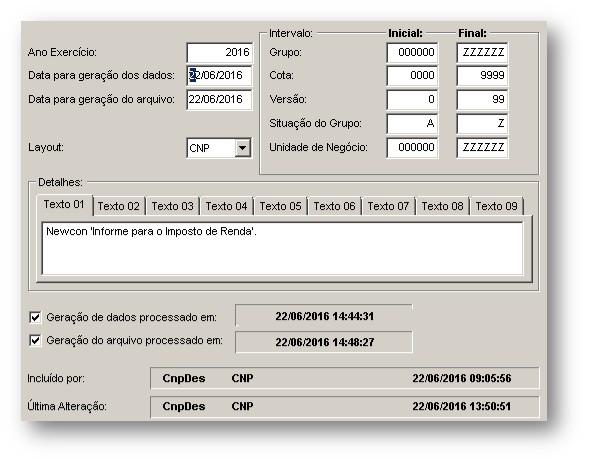Screen dimensions: 589x463
Task: Open the Layout dropdown arrow
Action: pos(243,148)
